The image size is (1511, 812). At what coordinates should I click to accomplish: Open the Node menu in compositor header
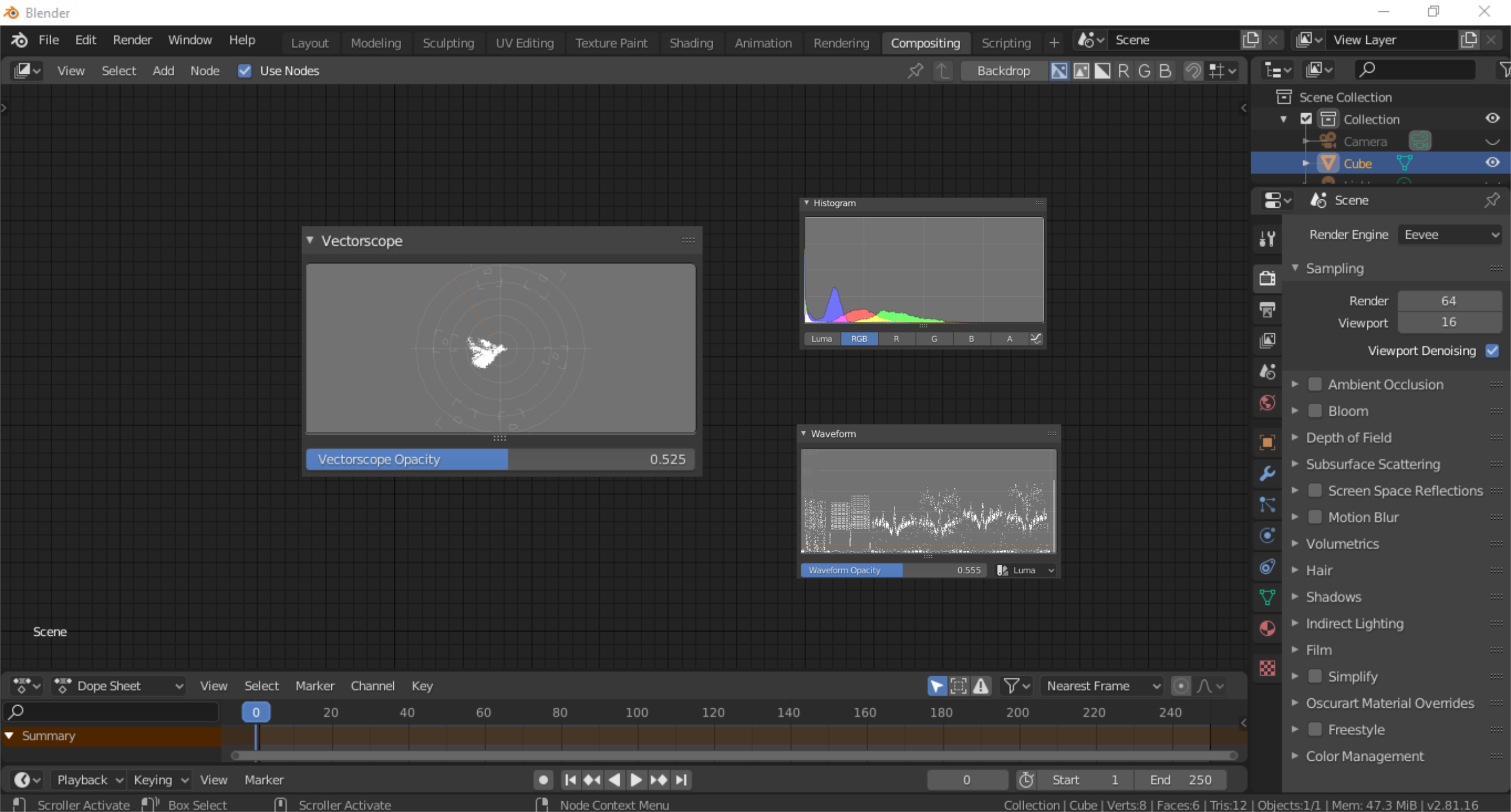(205, 71)
